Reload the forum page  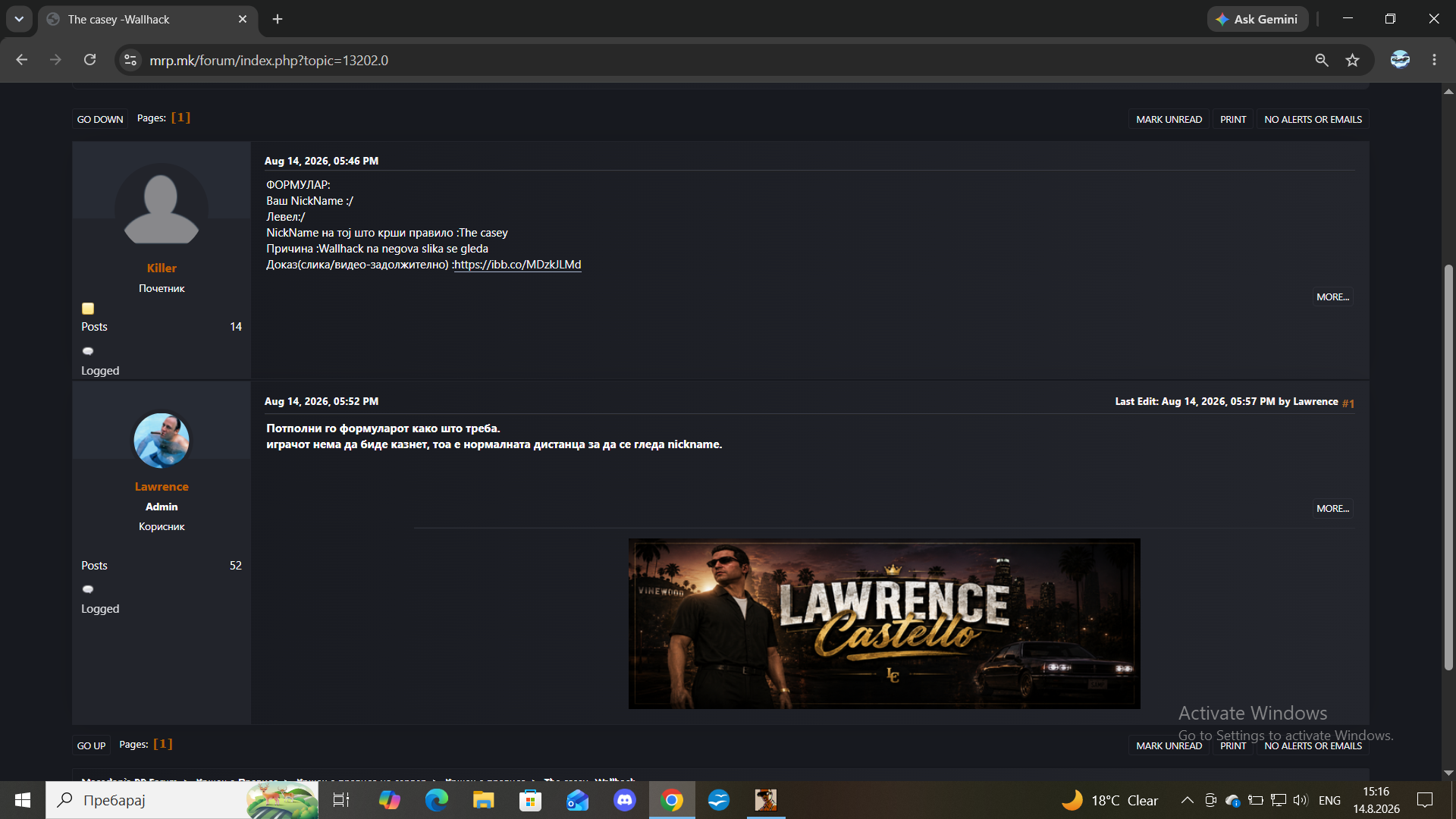click(x=89, y=60)
